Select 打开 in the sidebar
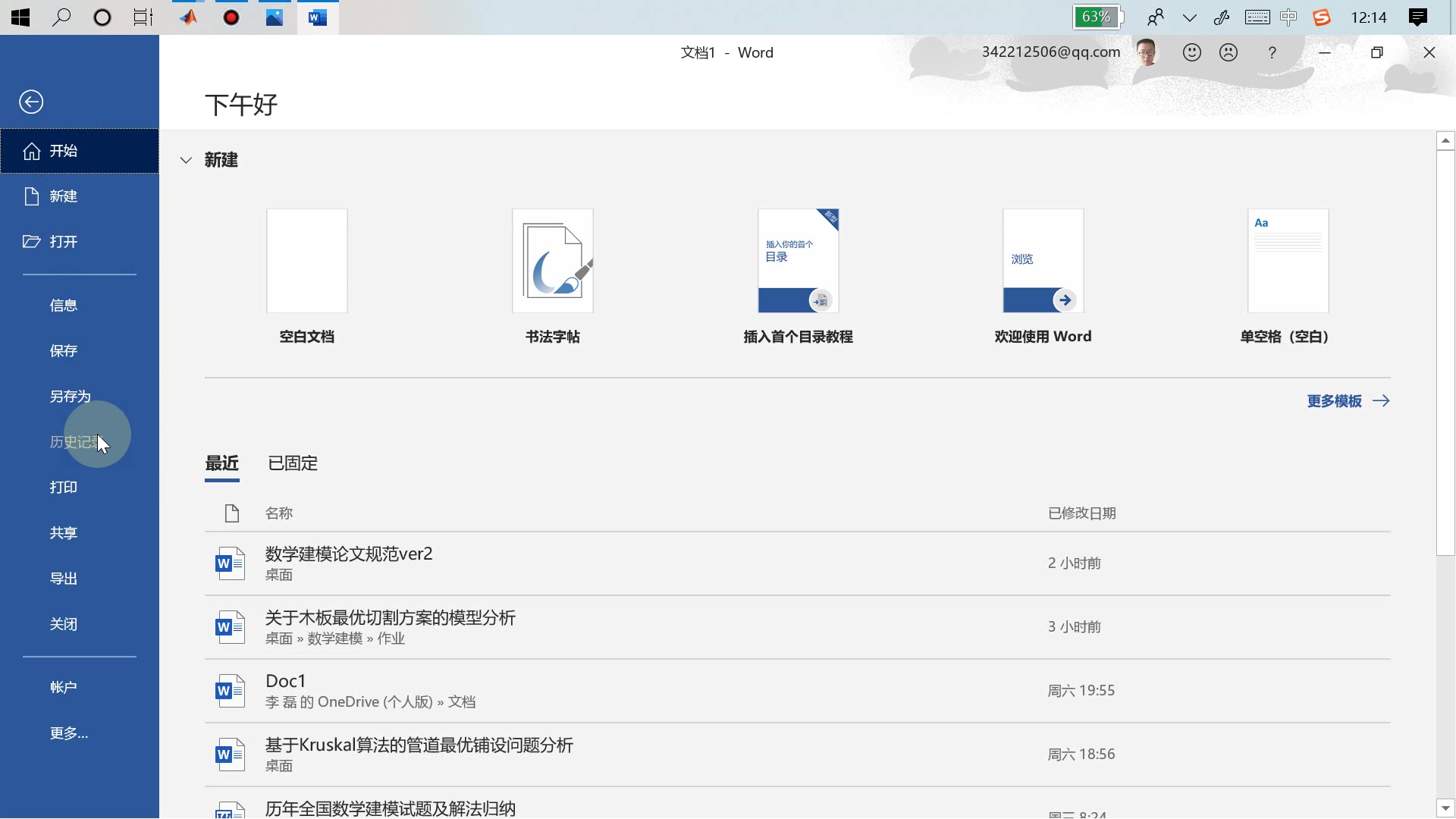 coord(80,242)
